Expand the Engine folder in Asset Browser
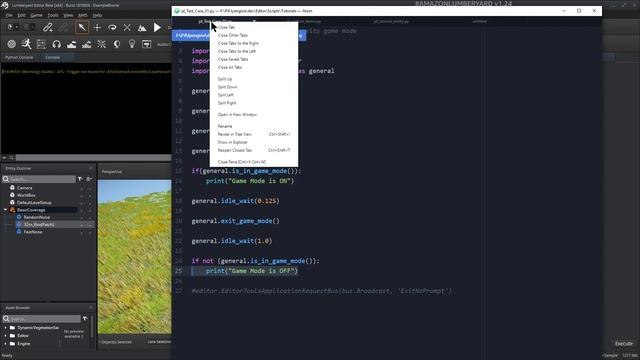 pyautogui.click(x=5, y=344)
